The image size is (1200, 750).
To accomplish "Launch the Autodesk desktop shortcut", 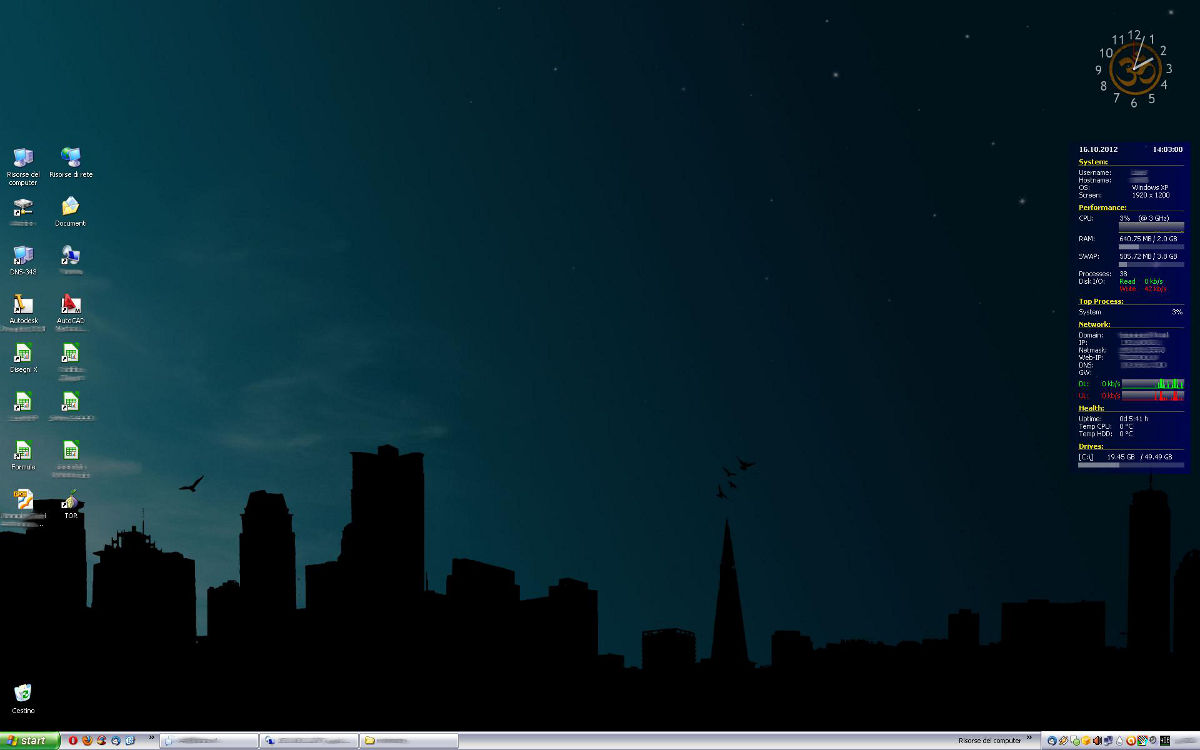I will pos(22,304).
